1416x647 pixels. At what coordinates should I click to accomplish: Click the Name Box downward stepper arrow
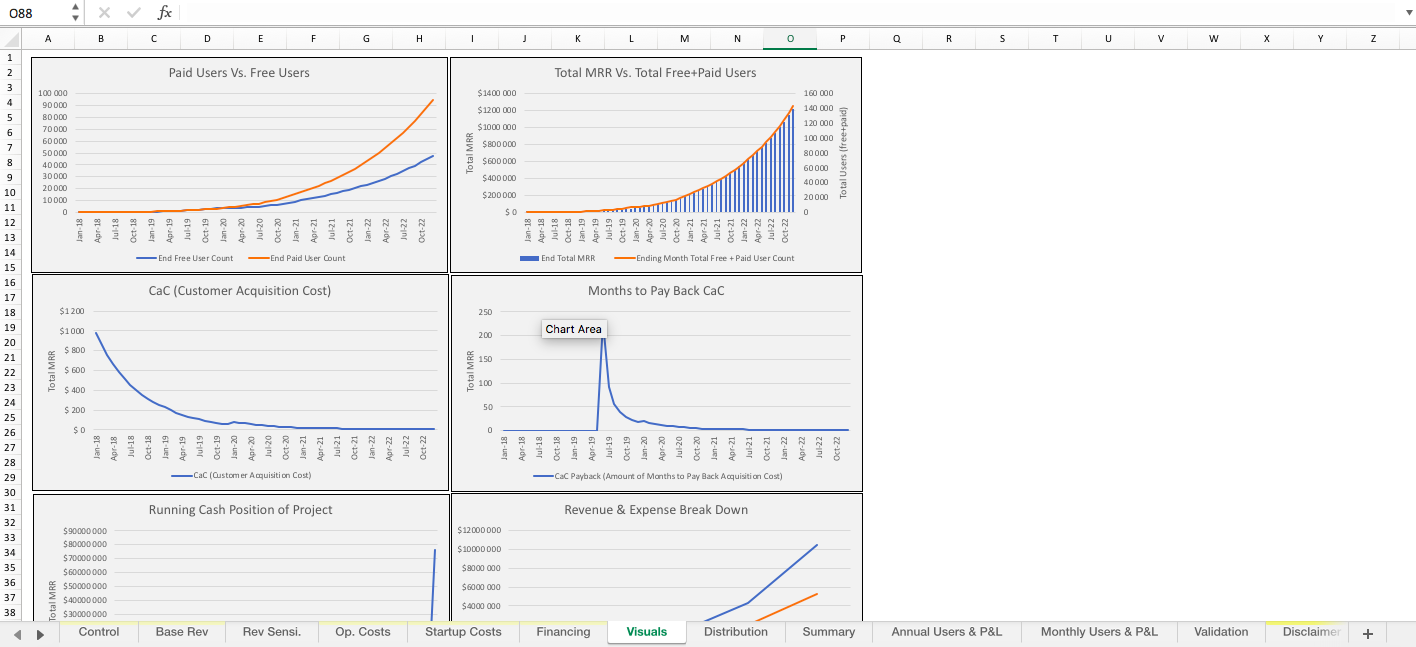click(74, 17)
